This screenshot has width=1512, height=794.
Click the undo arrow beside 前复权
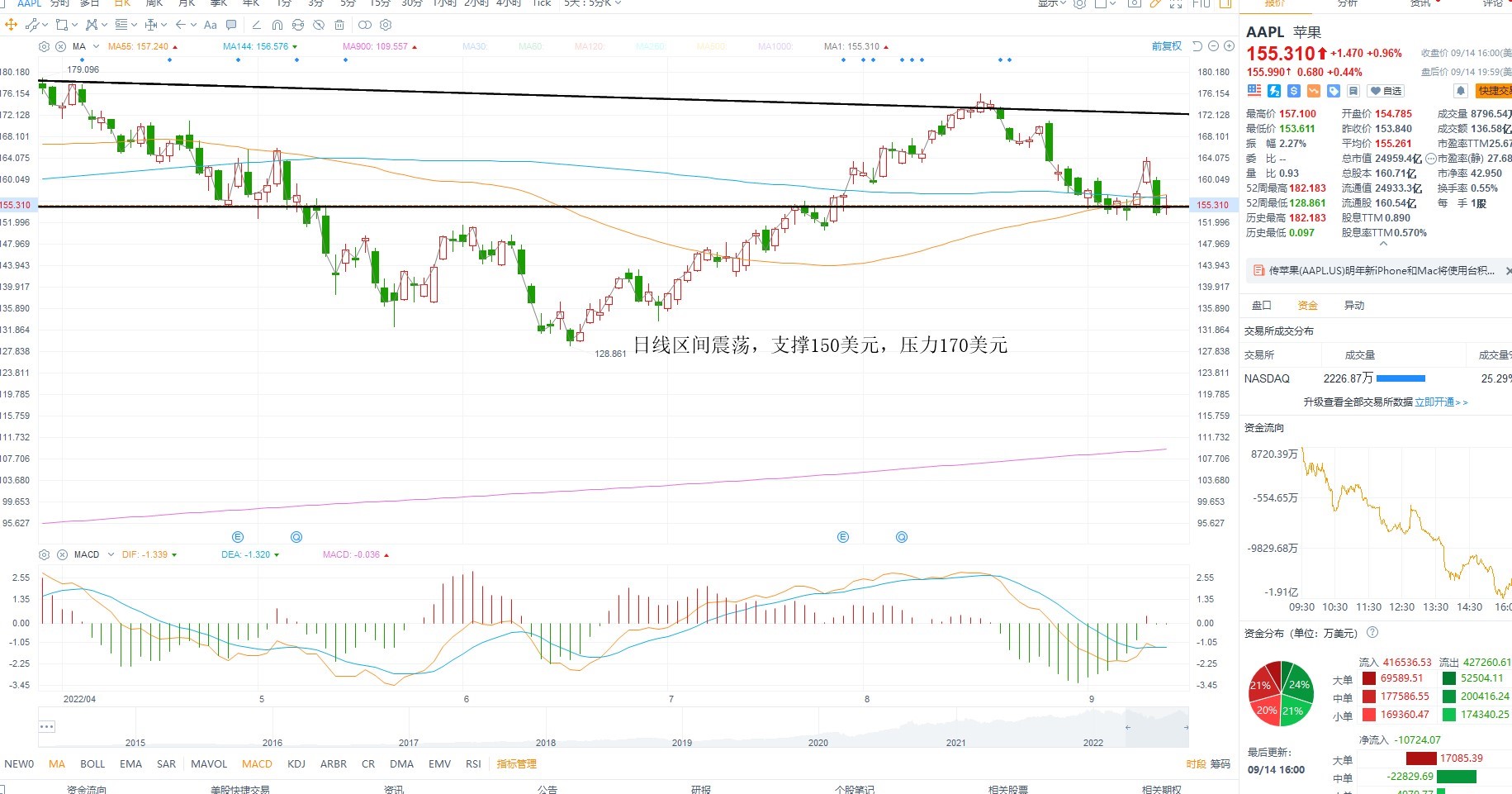click(1197, 46)
